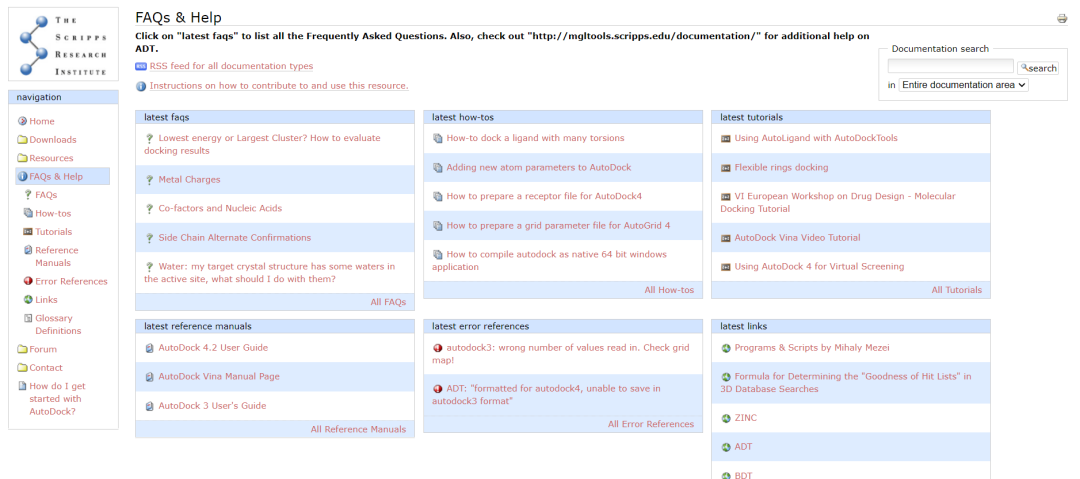This screenshot has height=479, width=1080.
Task: Click globe icon beside ADT link
Action: pyautogui.click(x=725, y=447)
